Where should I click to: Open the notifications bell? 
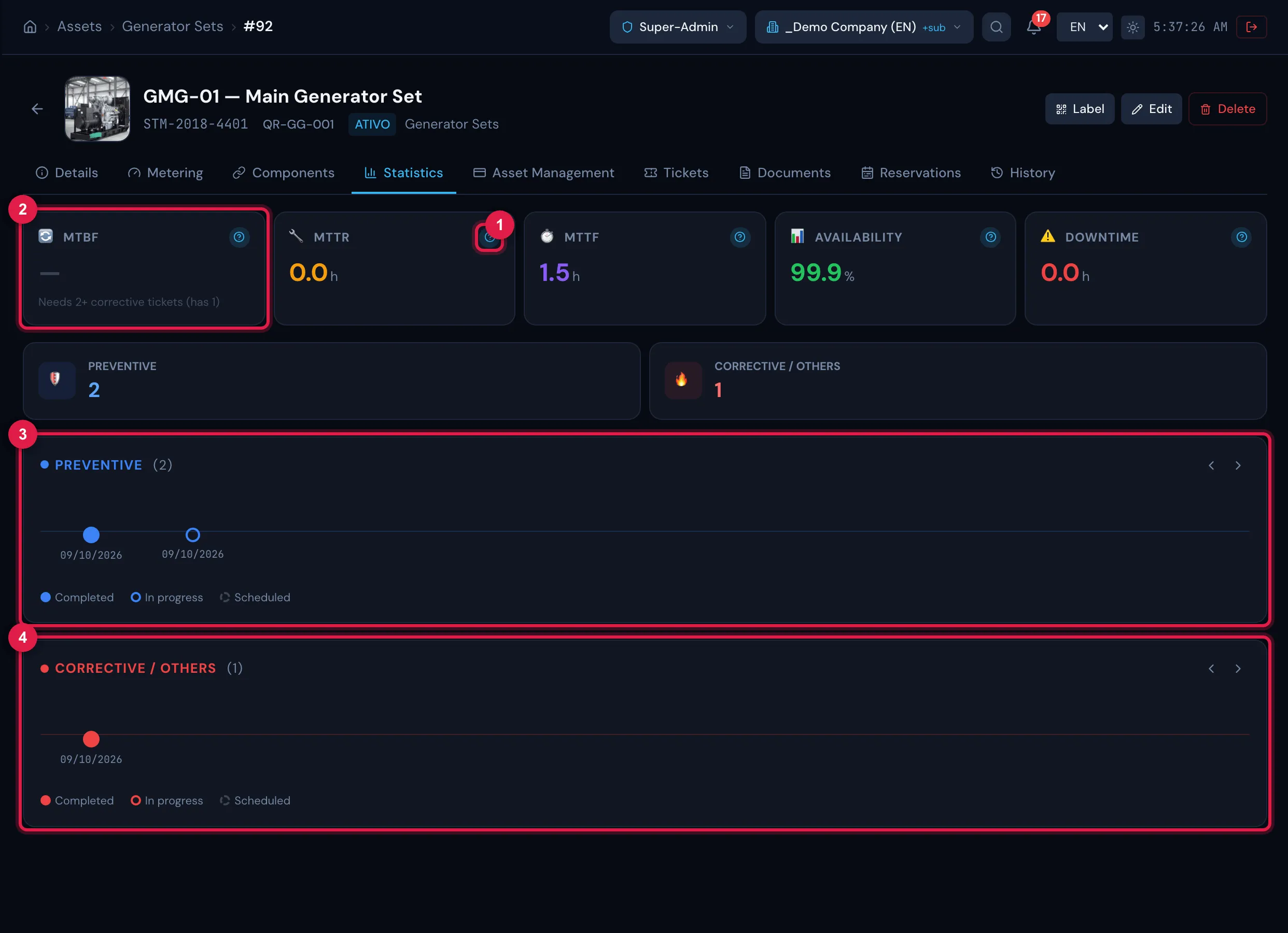click(x=1033, y=26)
